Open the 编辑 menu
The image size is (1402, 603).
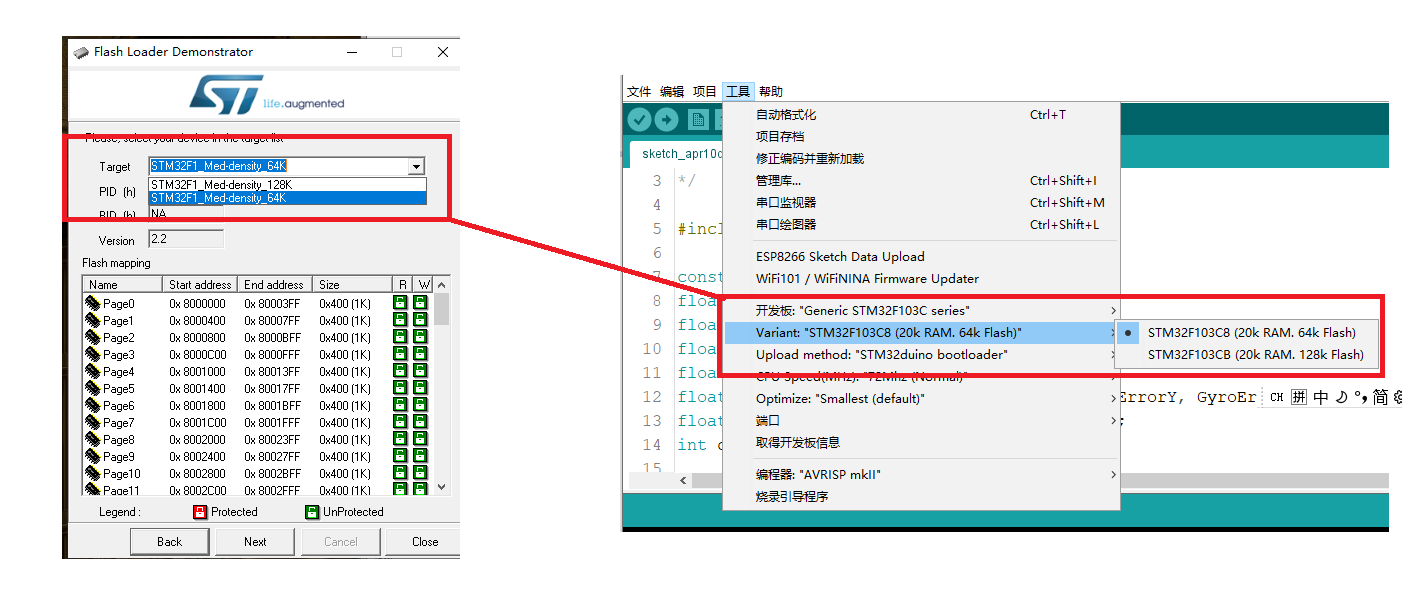click(x=672, y=91)
